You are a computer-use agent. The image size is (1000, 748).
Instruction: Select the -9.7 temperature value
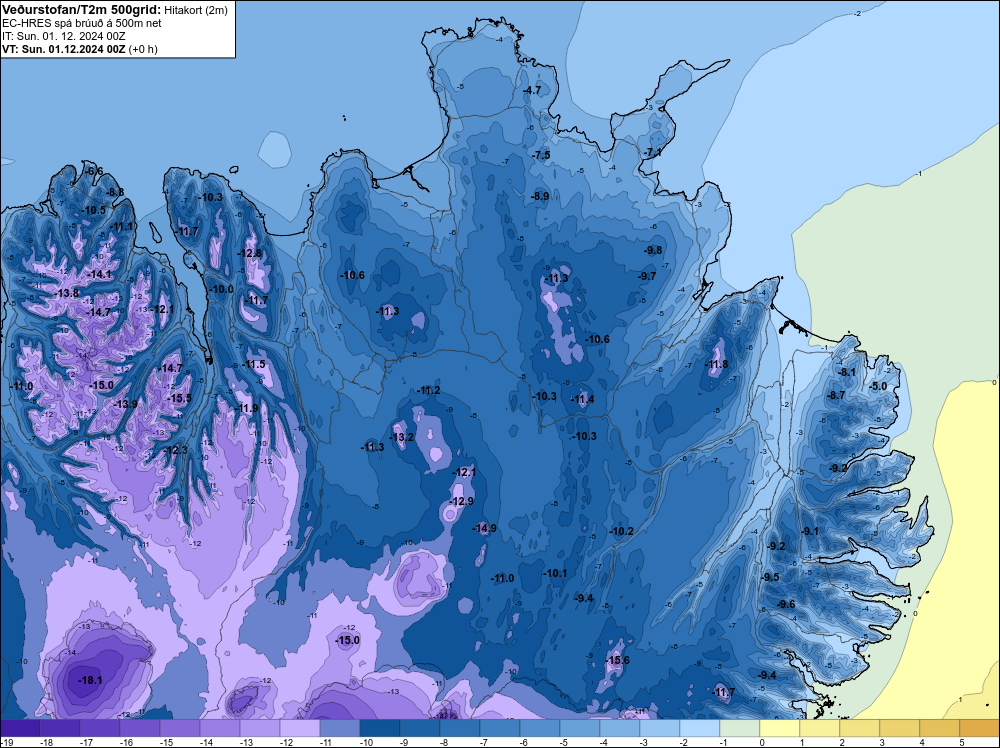(647, 276)
